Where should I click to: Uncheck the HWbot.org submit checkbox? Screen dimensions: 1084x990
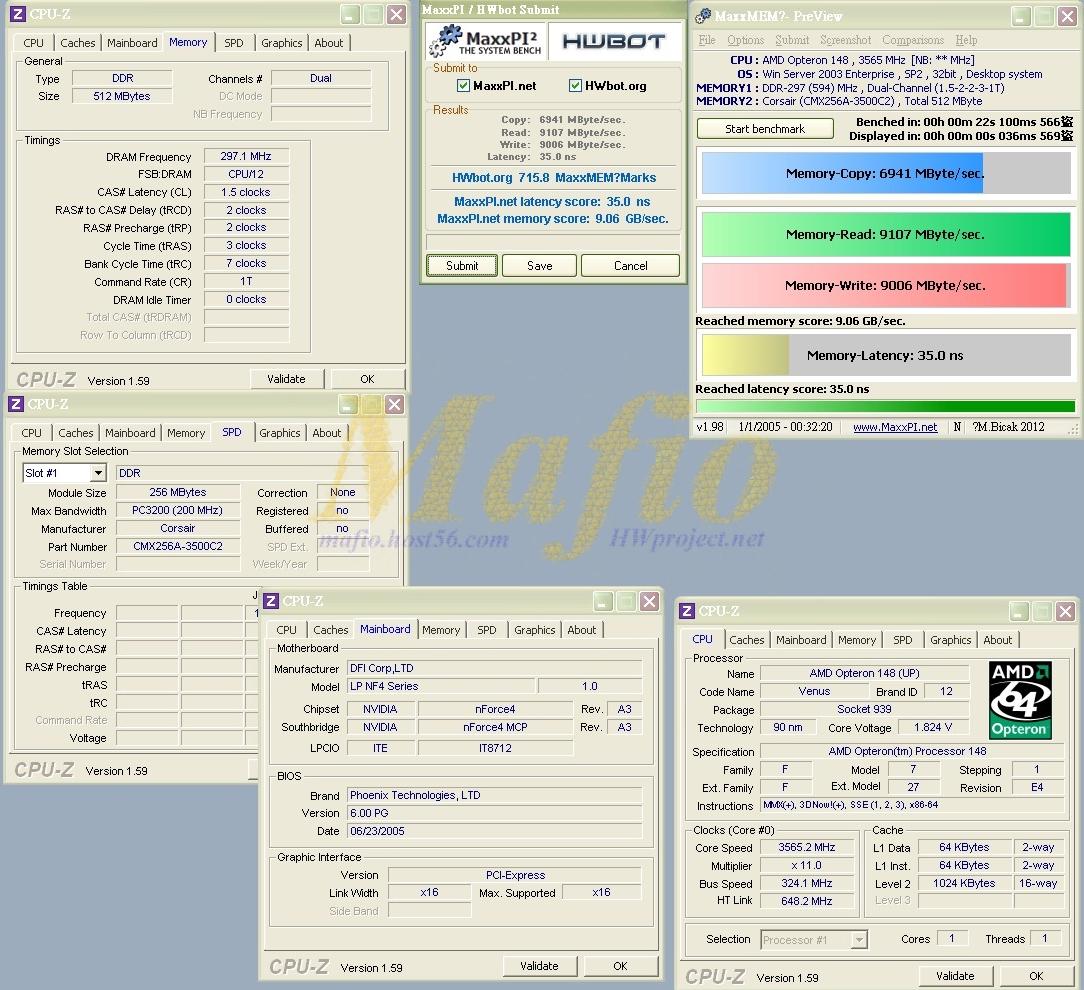coord(575,86)
